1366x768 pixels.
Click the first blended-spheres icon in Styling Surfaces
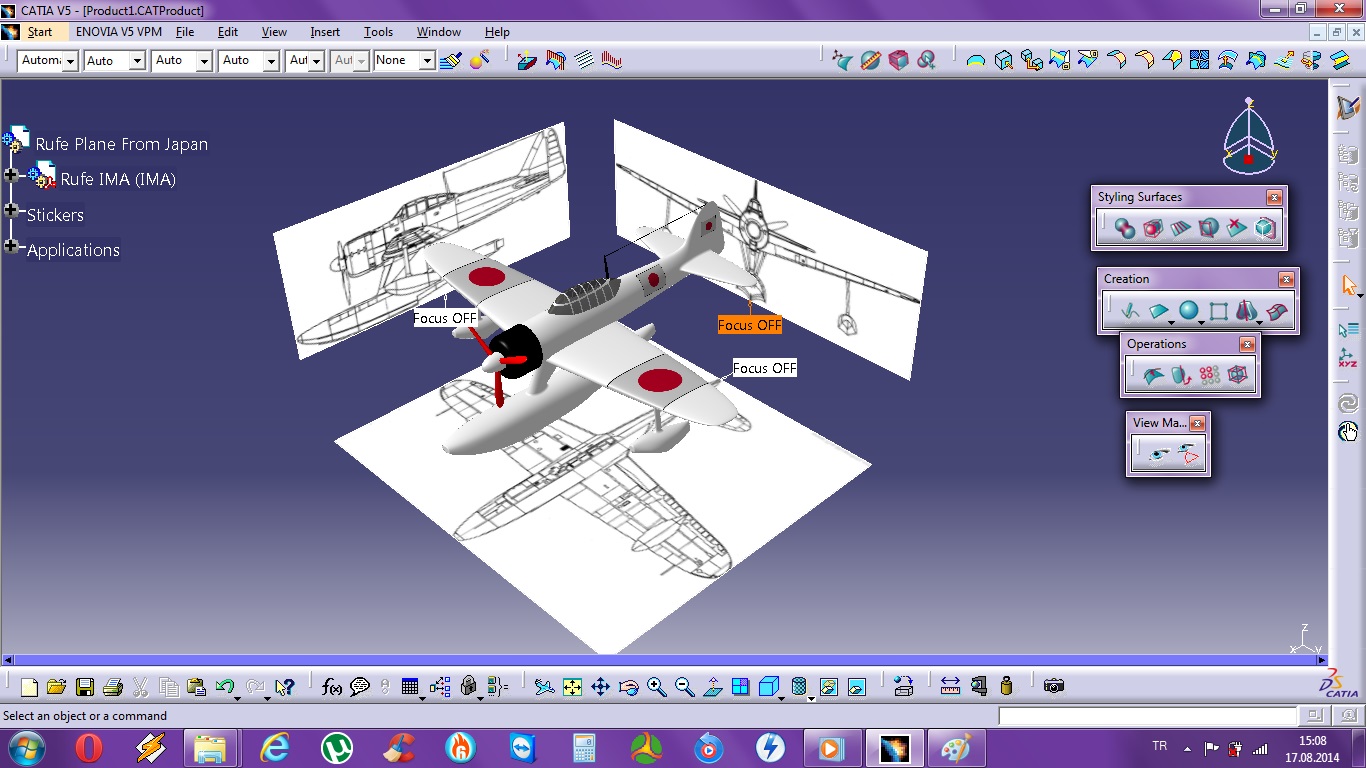[1125, 229]
